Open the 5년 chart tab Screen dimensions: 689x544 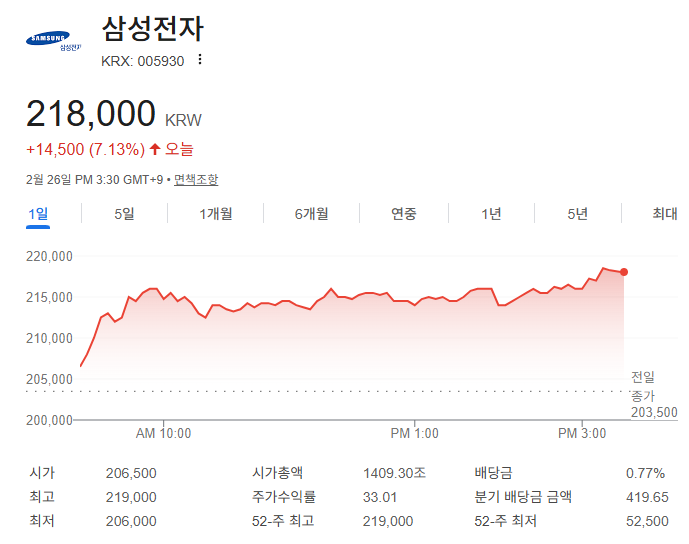tap(577, 213)
